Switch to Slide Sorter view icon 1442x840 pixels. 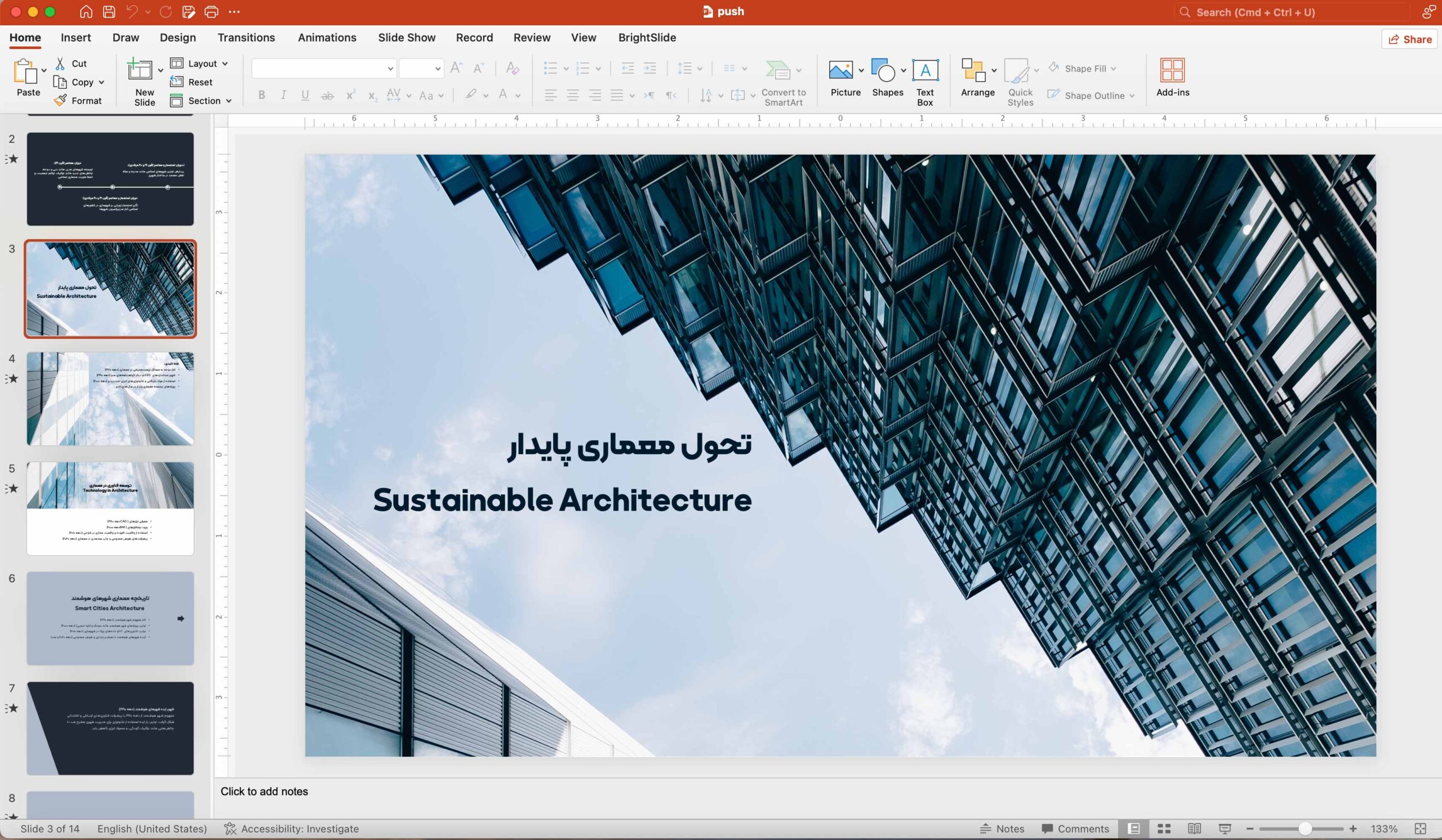(1164, 829)
